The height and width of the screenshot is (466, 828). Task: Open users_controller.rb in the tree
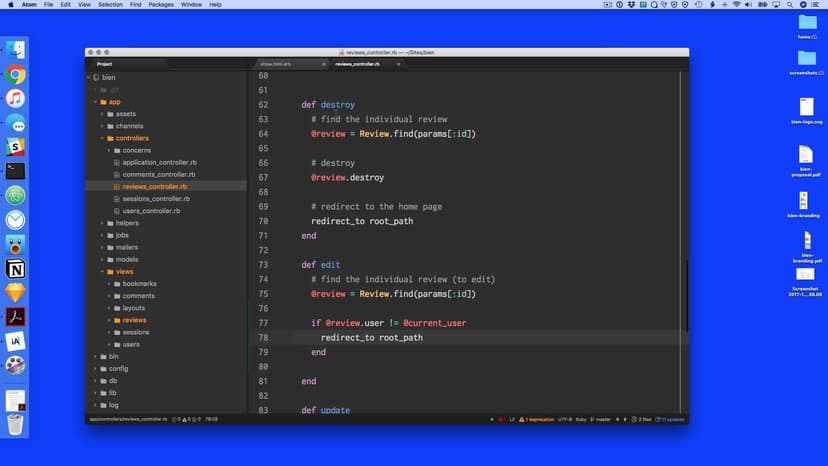(x=151, y=211)
